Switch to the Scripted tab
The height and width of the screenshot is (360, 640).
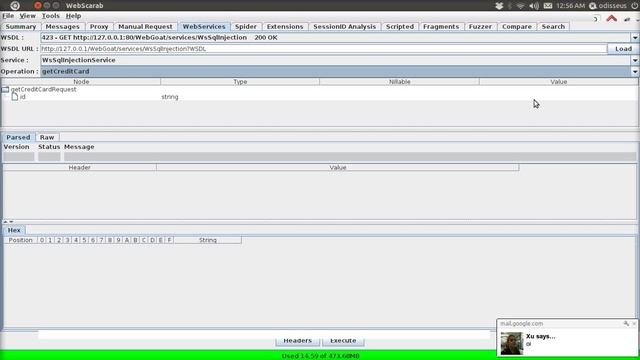click(400, 27)
